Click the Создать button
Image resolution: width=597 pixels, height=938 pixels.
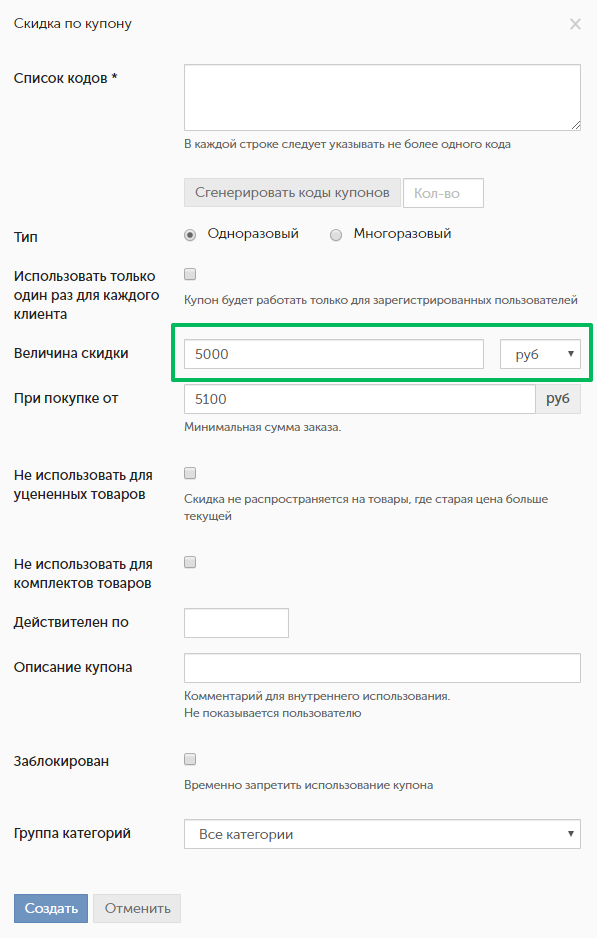[51, 908]
